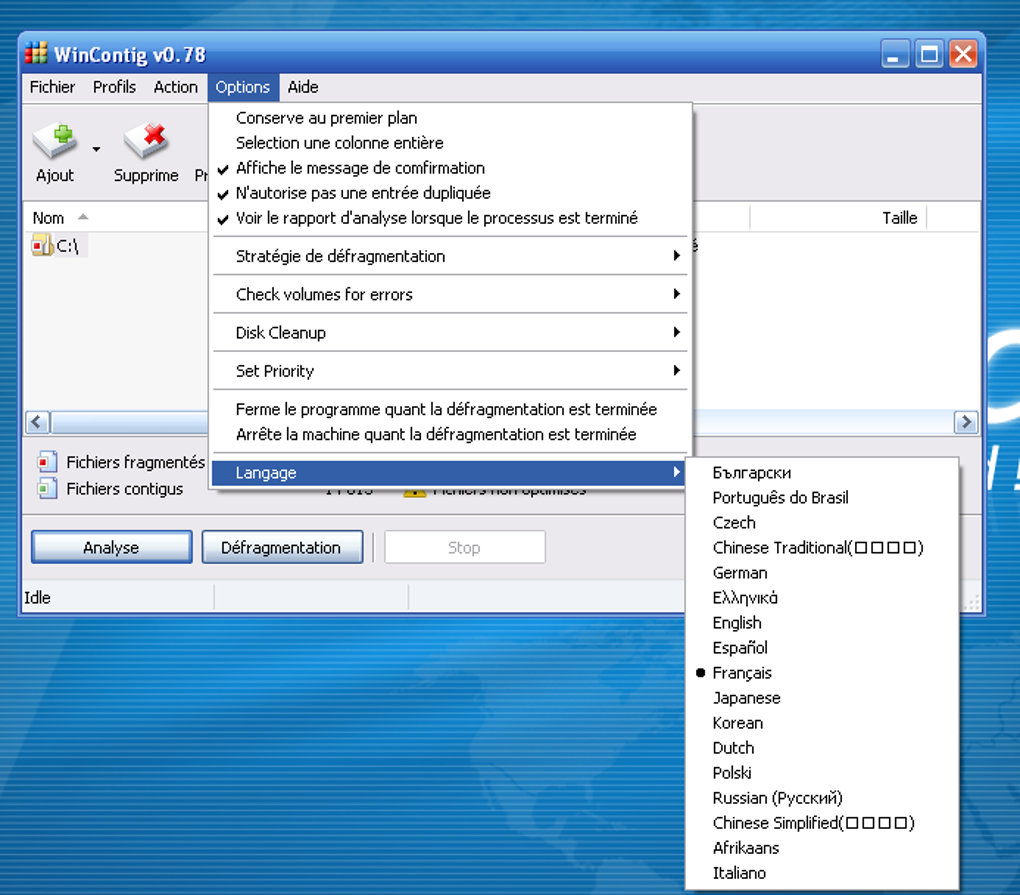This screenshot has height=895, width=1020.
Task: Select Afrikaans language
Action: 822,848
